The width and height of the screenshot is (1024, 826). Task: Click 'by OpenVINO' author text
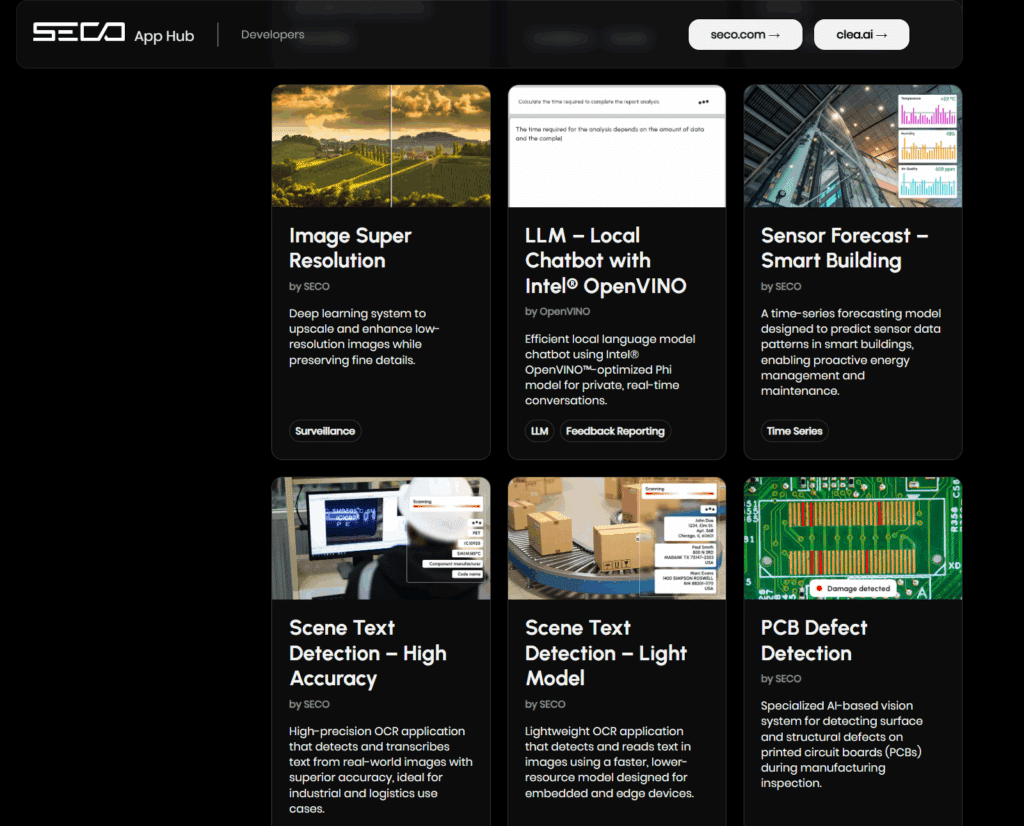(557, 311)
